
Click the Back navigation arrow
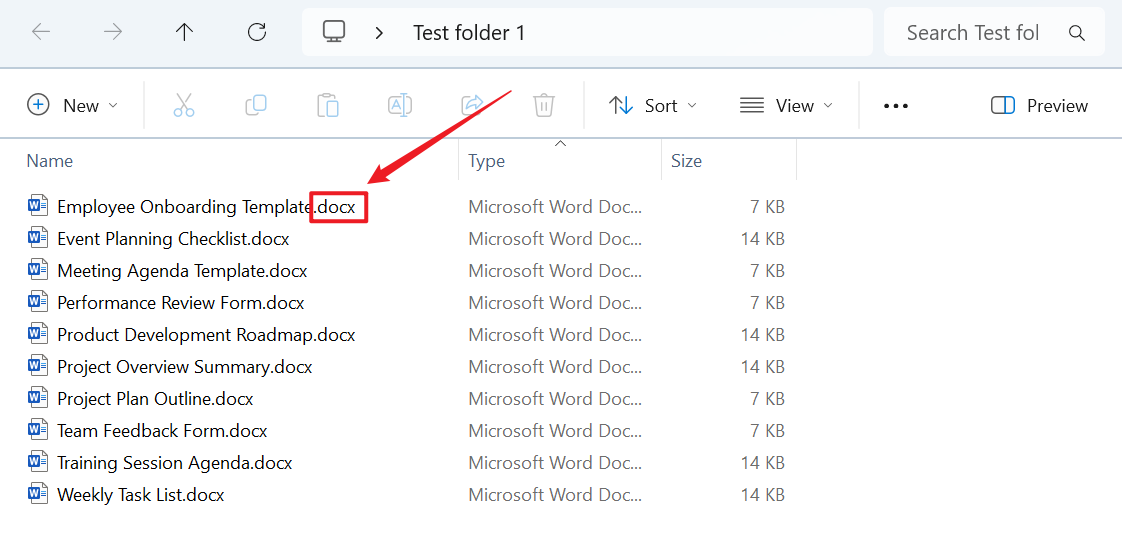(41, 32)
